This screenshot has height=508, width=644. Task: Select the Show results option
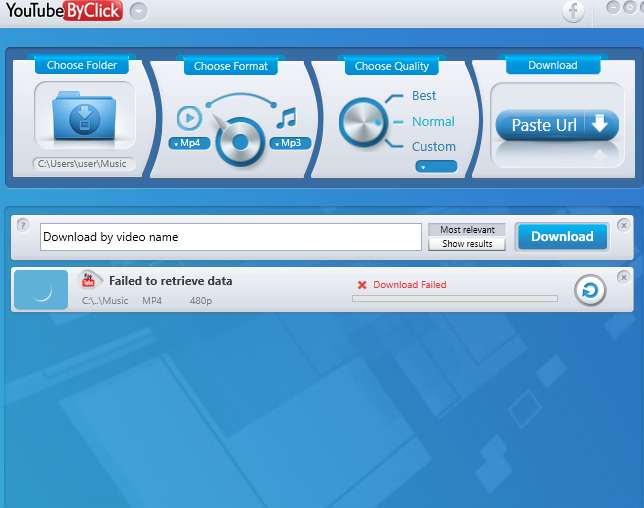point(467,244)
